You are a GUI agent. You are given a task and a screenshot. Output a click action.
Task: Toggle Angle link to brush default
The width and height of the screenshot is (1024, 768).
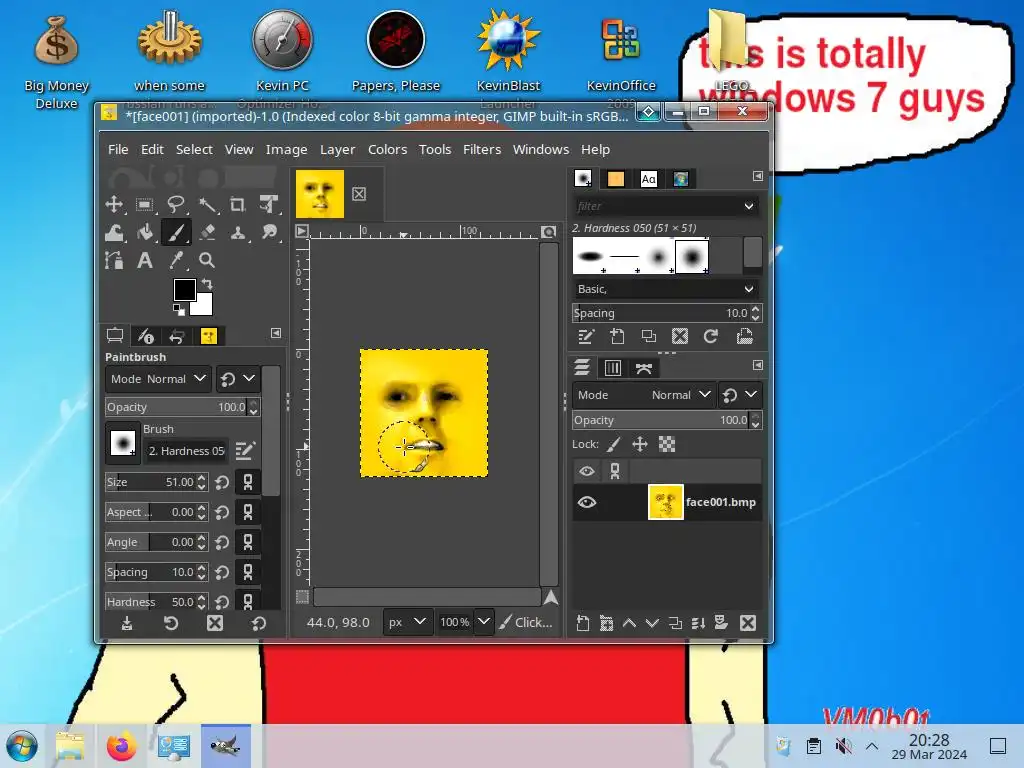[248, 542]
